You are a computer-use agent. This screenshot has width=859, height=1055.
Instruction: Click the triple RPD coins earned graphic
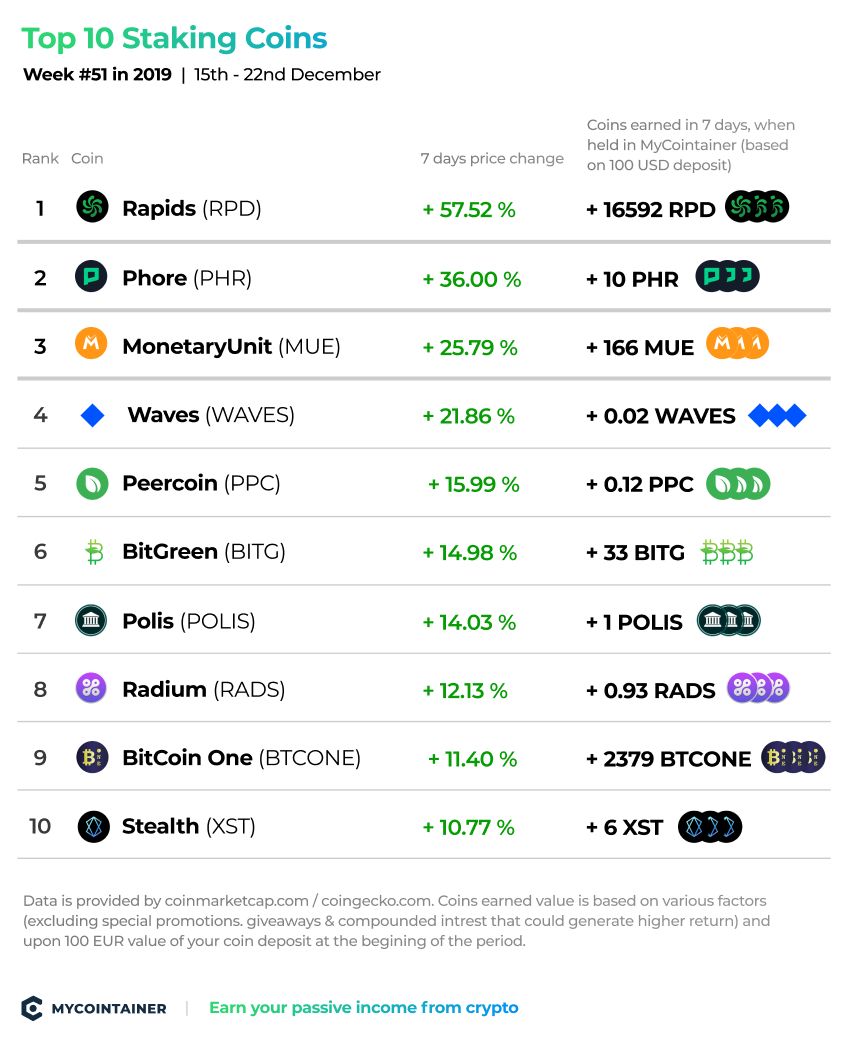757,207
